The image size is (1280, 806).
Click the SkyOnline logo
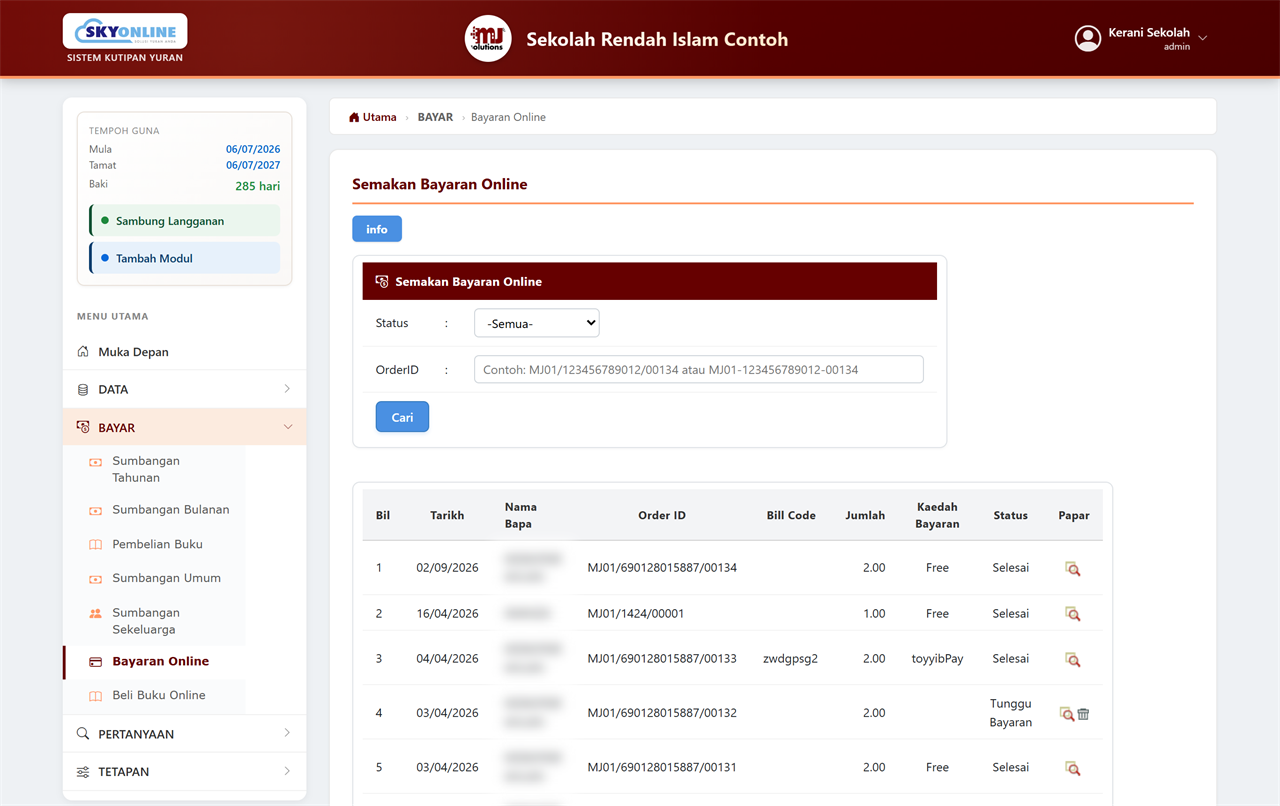coord(125,31)
